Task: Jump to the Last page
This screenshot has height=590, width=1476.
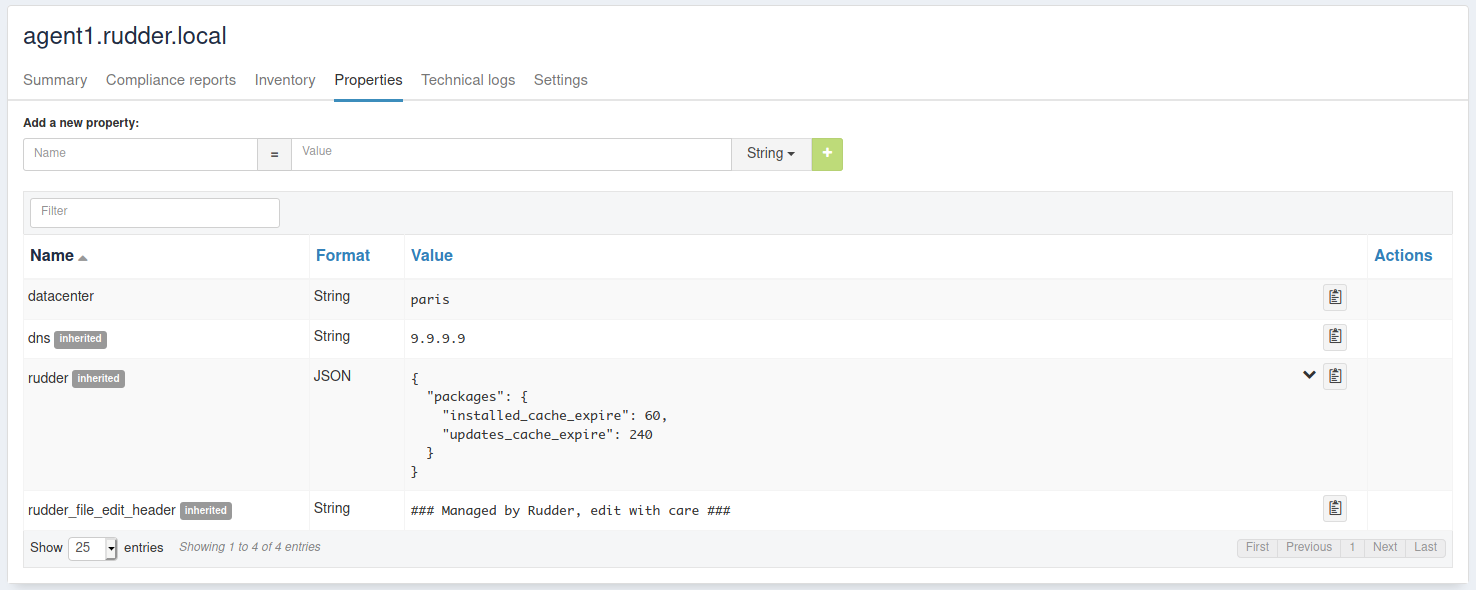Action: point(1425,547)
